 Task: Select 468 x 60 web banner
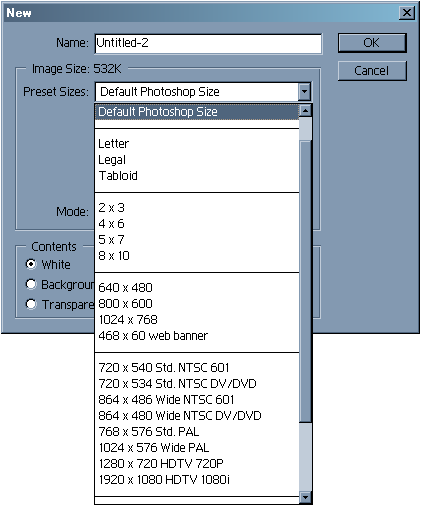[x=197, y=336]
